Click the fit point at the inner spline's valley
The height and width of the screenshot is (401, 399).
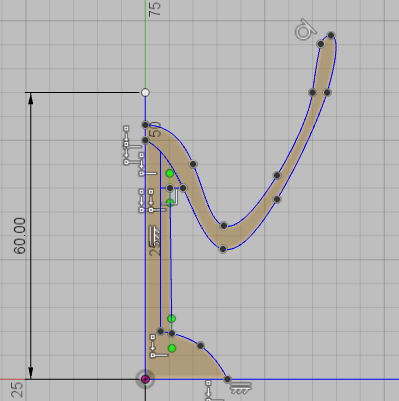224,226
